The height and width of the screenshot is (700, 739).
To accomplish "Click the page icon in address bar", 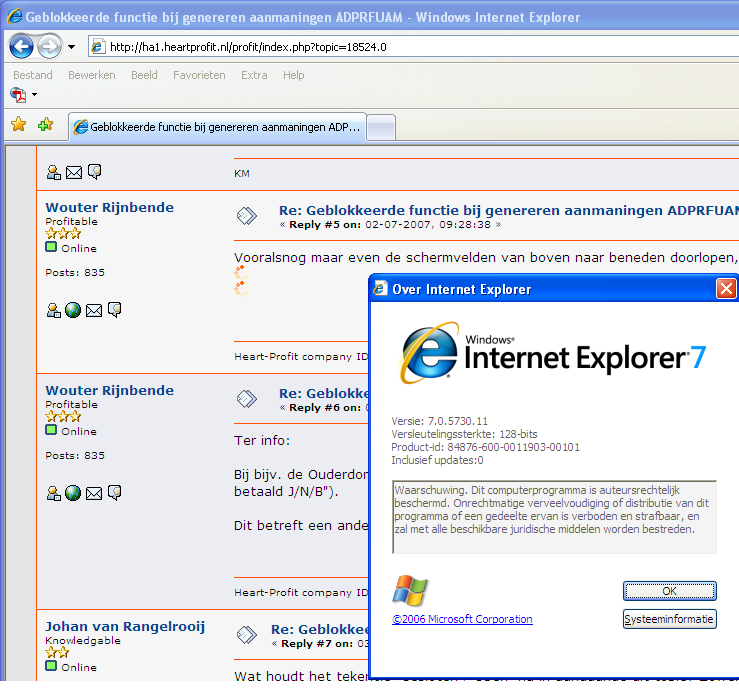I will [98, 47].
